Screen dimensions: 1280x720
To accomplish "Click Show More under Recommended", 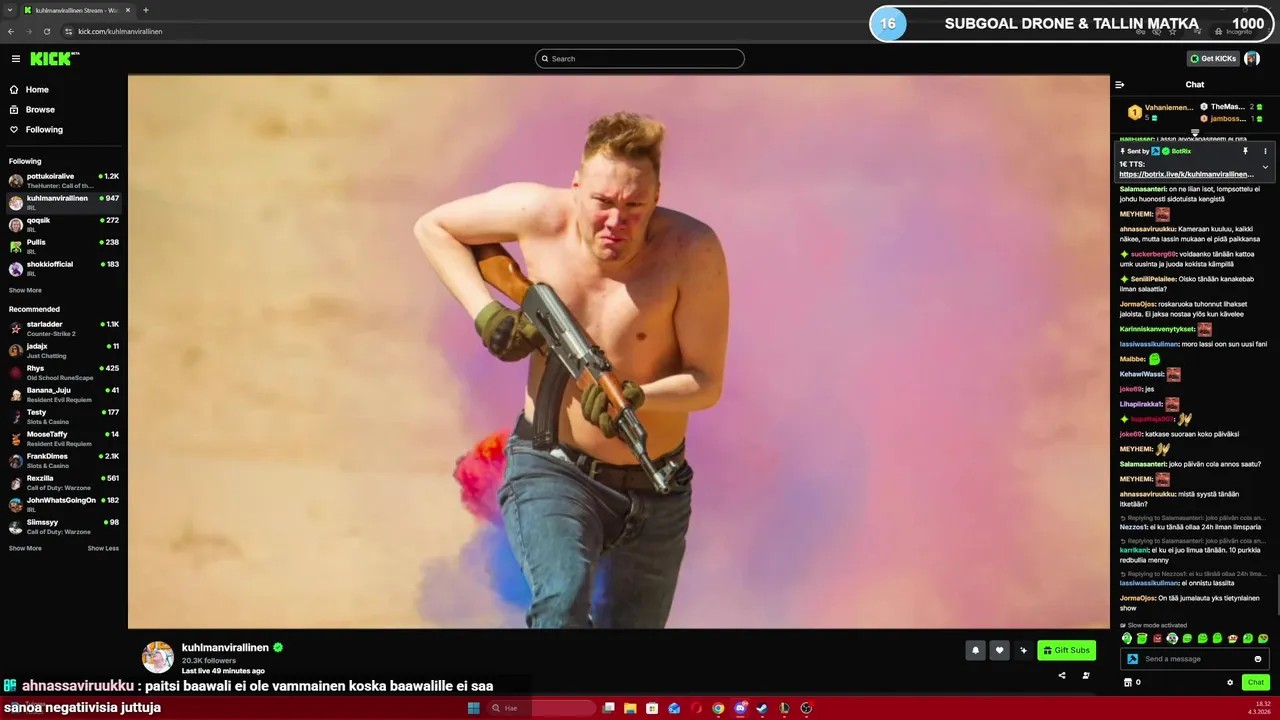I will click(x=25, y=548).
